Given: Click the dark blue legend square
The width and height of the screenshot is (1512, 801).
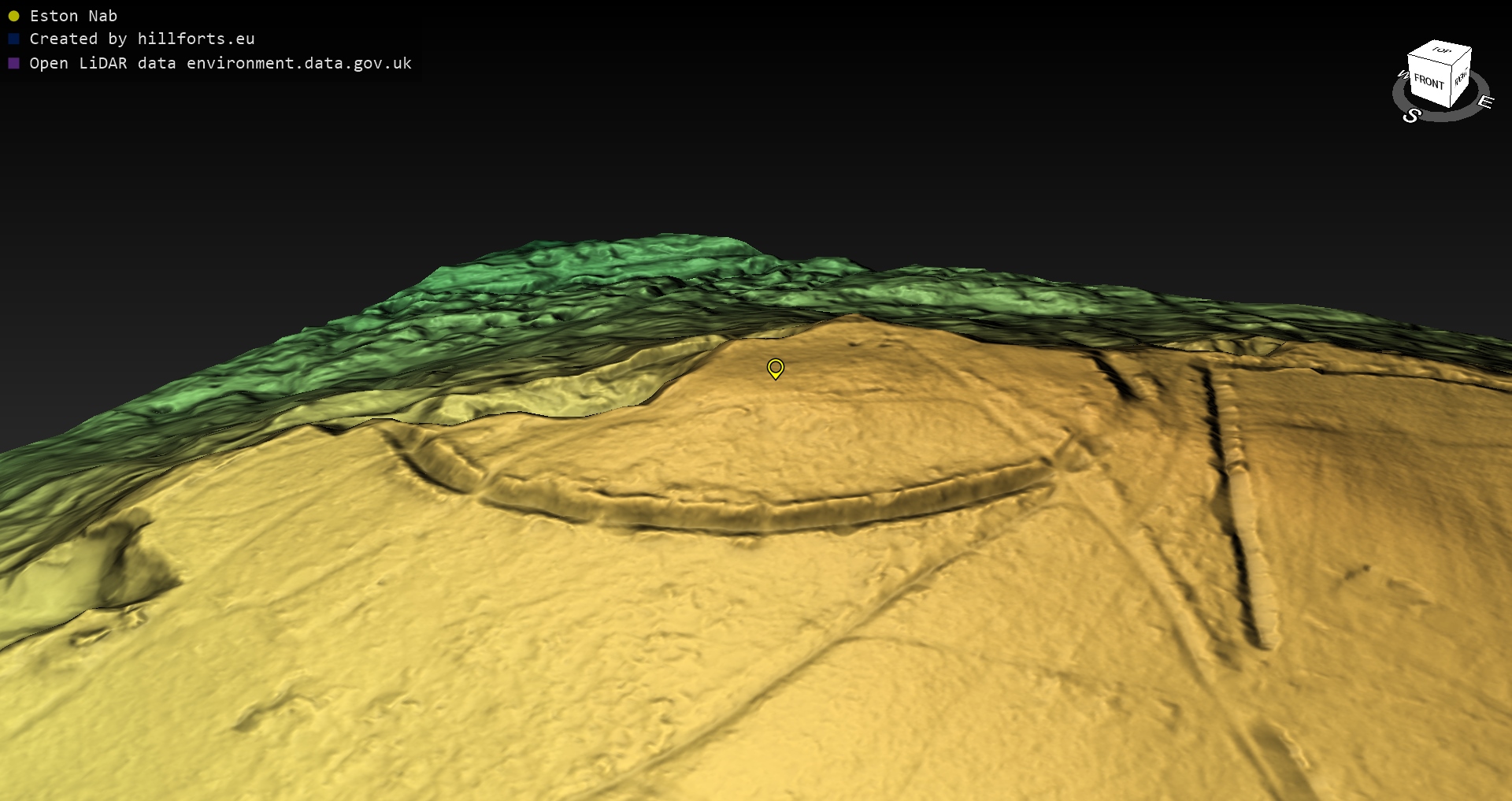Looking at the screenshot, I should [x=13, y=39].
